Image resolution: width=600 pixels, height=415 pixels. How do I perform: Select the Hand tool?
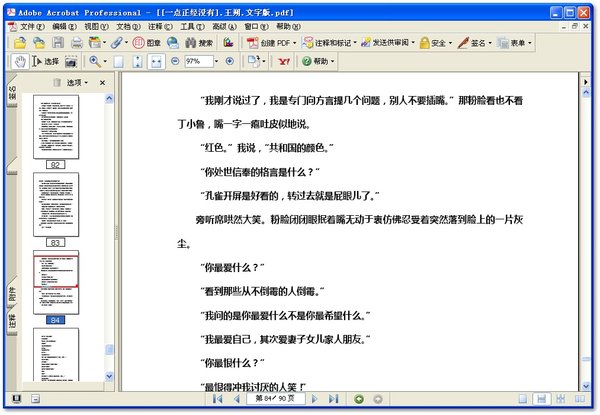coord(20,61)
